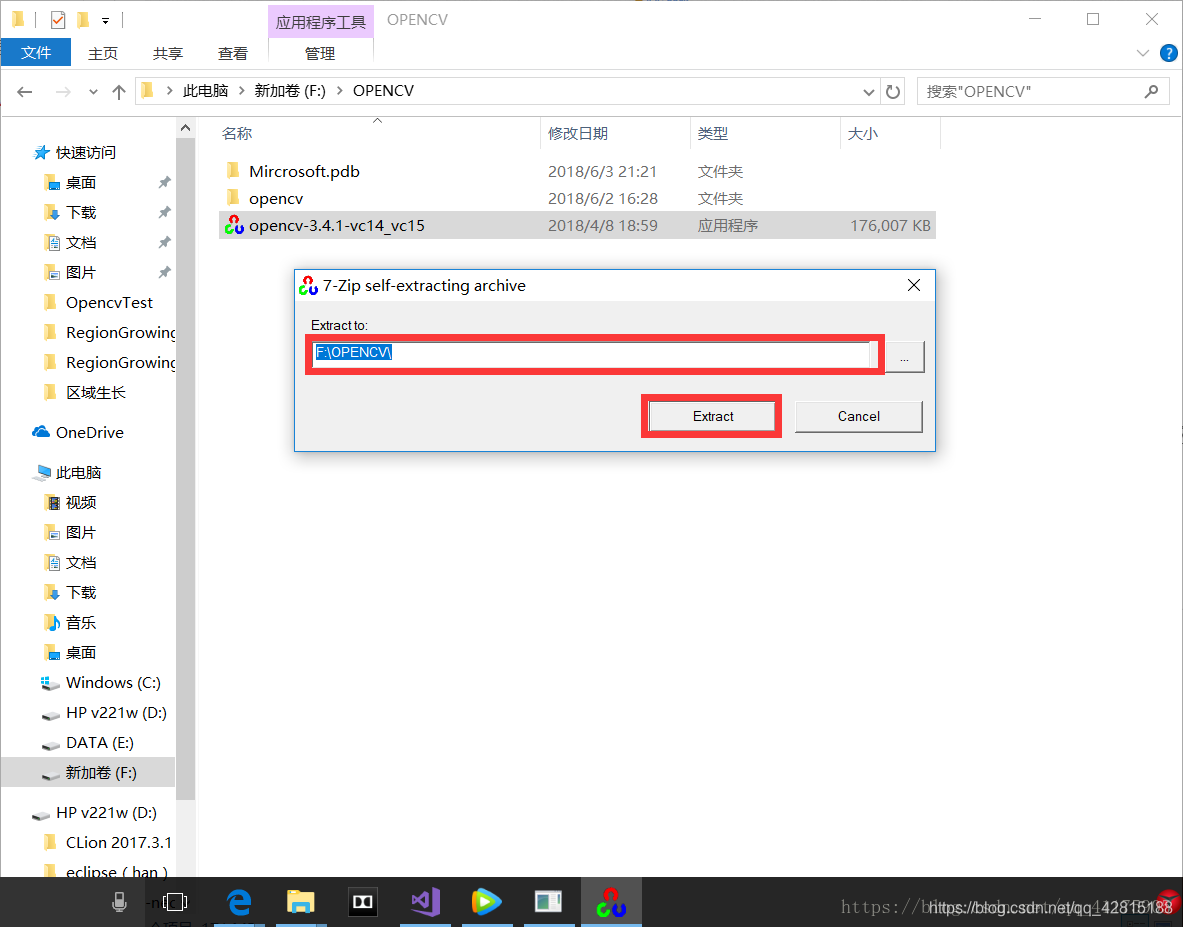Open the video player taskbar icon
The width and height of the screenshot is (1183, 927).
487,901
